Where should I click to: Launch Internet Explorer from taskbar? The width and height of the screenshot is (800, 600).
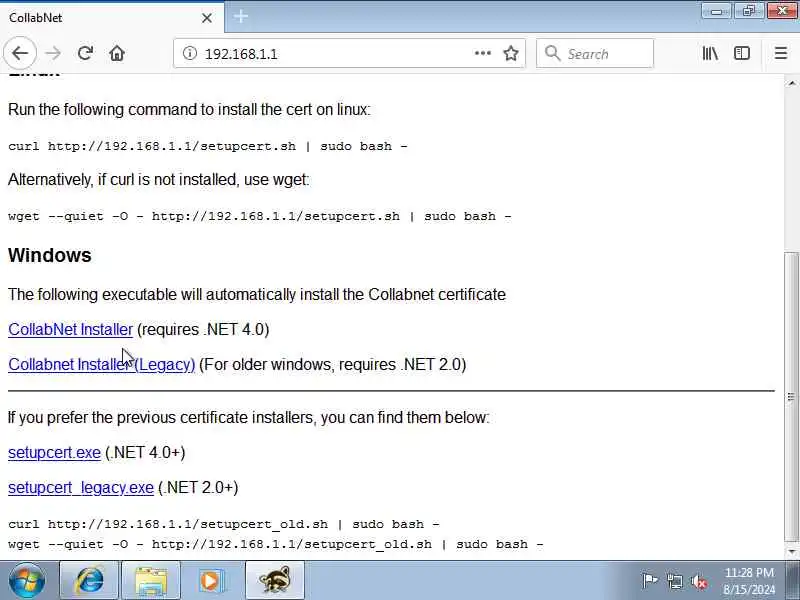(x=89, y=581)
